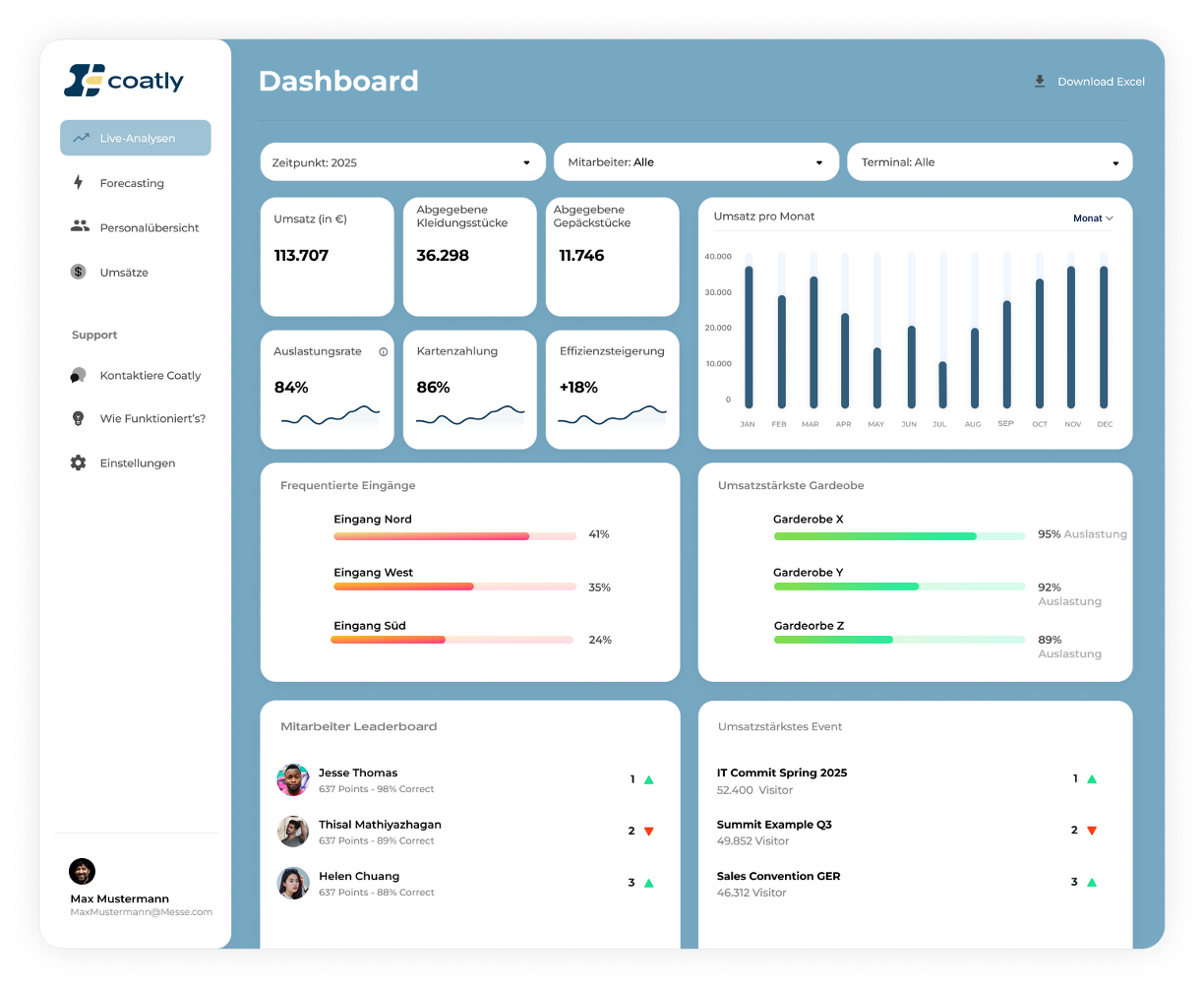Click the Kontaktiere Coatly chat bubble icon

79,375
